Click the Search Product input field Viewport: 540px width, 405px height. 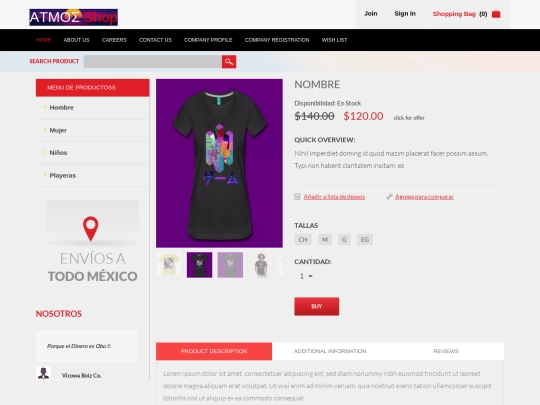coord(153,62)
